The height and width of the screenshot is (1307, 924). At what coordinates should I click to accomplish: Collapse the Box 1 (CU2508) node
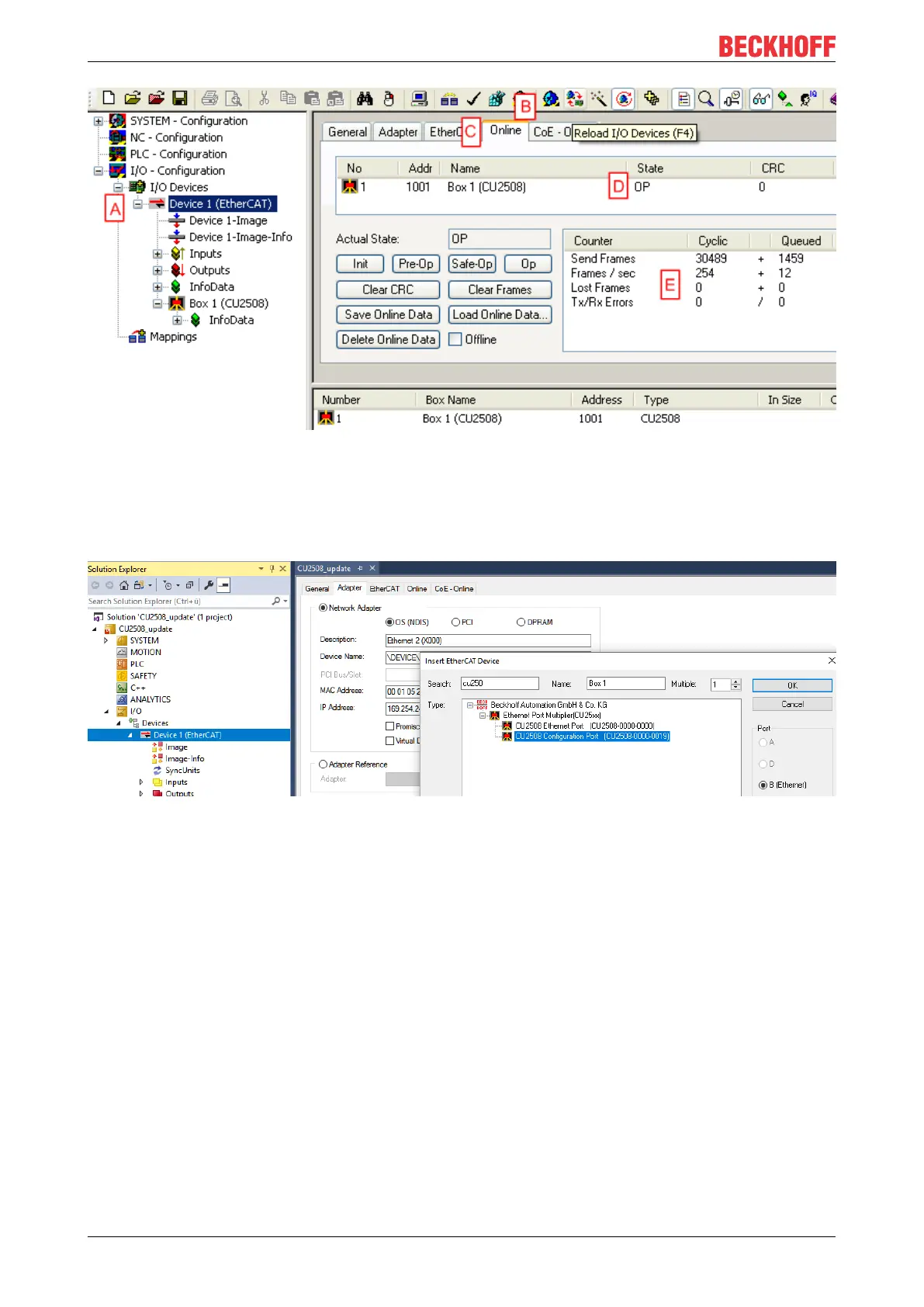click(157, 303)
